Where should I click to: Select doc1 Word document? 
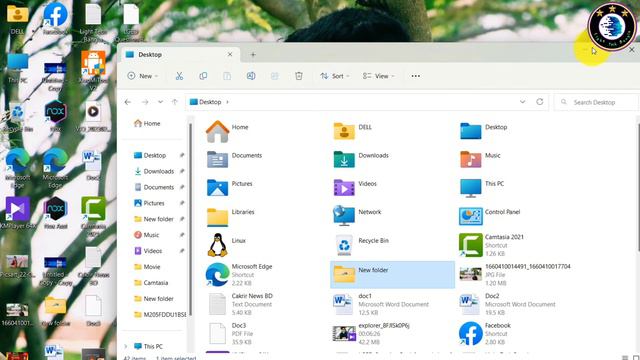pos(381,304)
